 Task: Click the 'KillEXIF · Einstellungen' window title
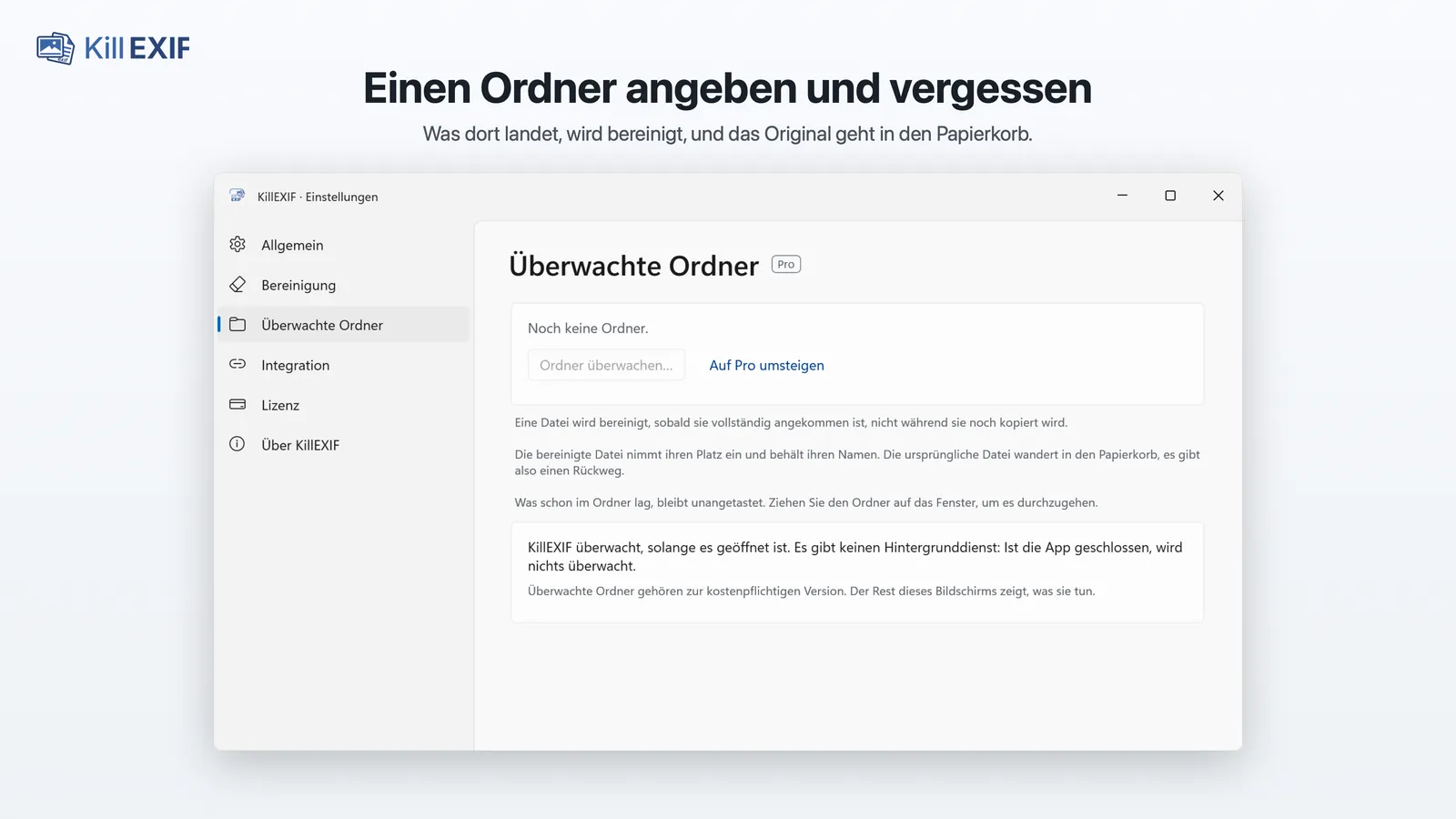tap(318, 197)
